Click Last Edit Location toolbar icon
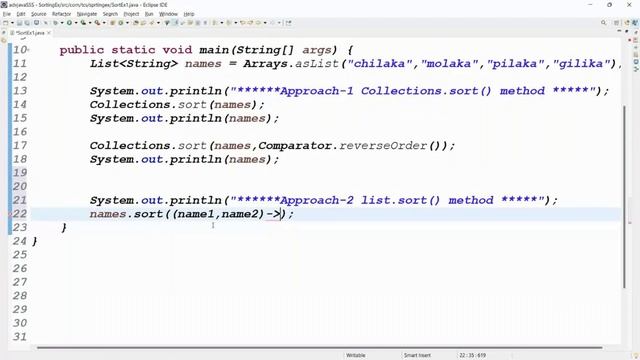 pyautogui.click(x=242, y=23)
